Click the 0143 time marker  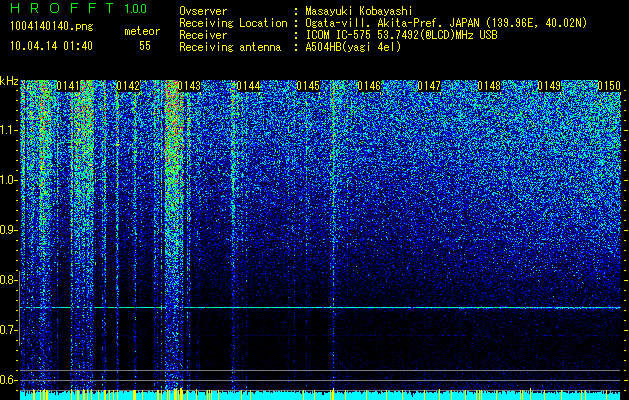pyautogui.click(x=189, y=86)
